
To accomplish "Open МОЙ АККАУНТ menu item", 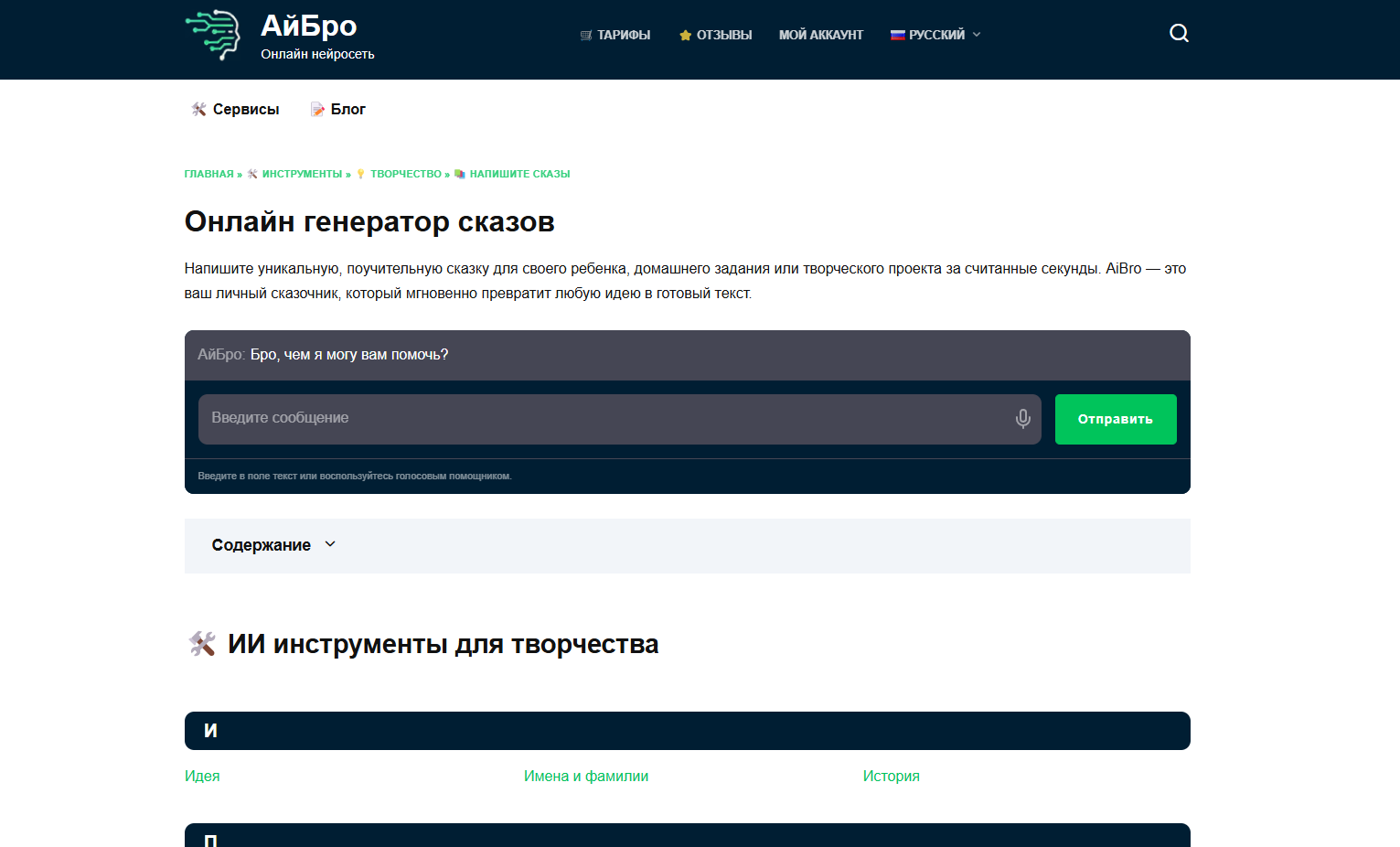I will pyautogui.click(x=821, y=35).
